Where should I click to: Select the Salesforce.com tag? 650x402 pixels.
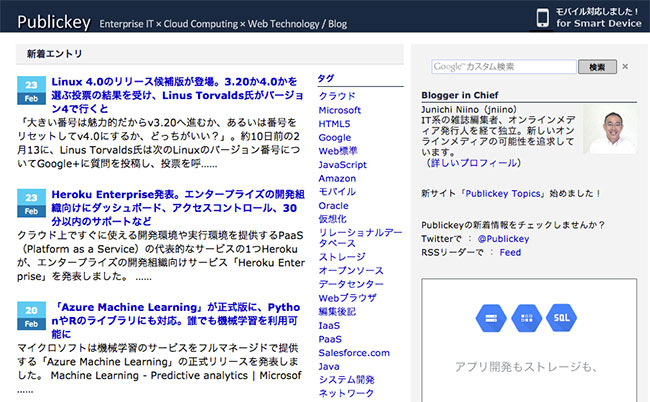354,353
